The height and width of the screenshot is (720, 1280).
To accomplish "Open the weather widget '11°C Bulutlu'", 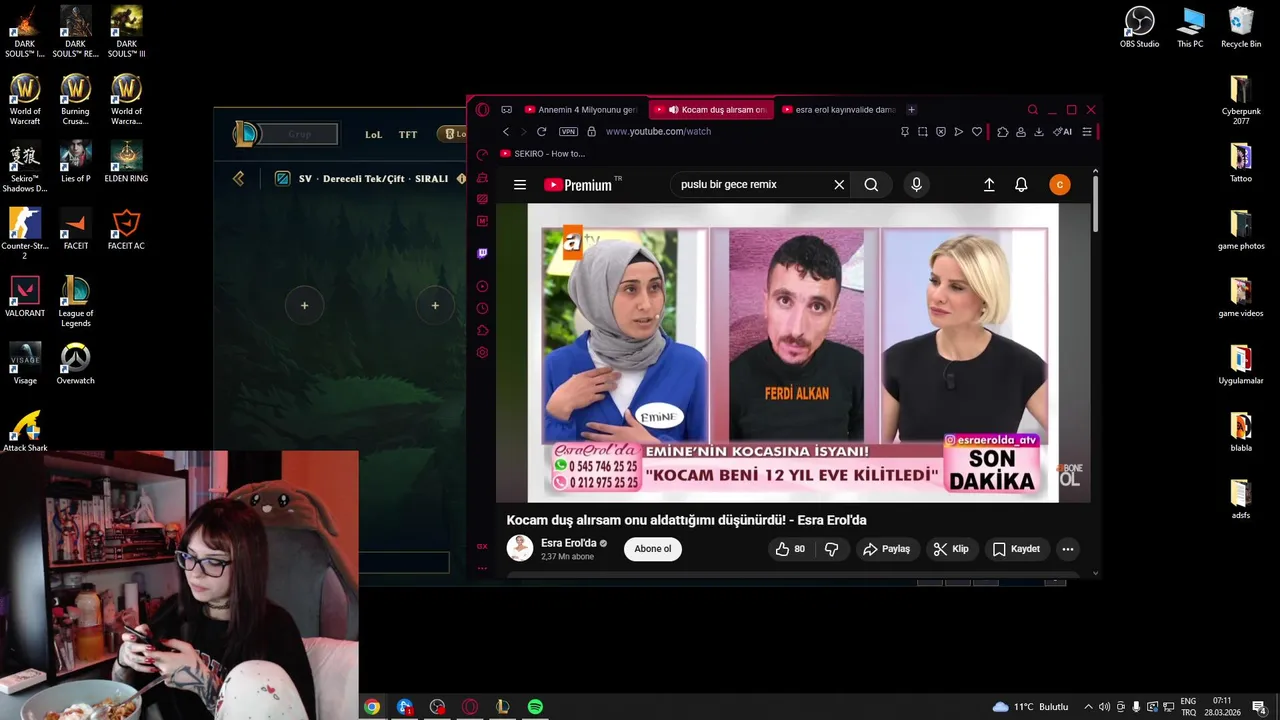I will click(x=1030, y=707).
